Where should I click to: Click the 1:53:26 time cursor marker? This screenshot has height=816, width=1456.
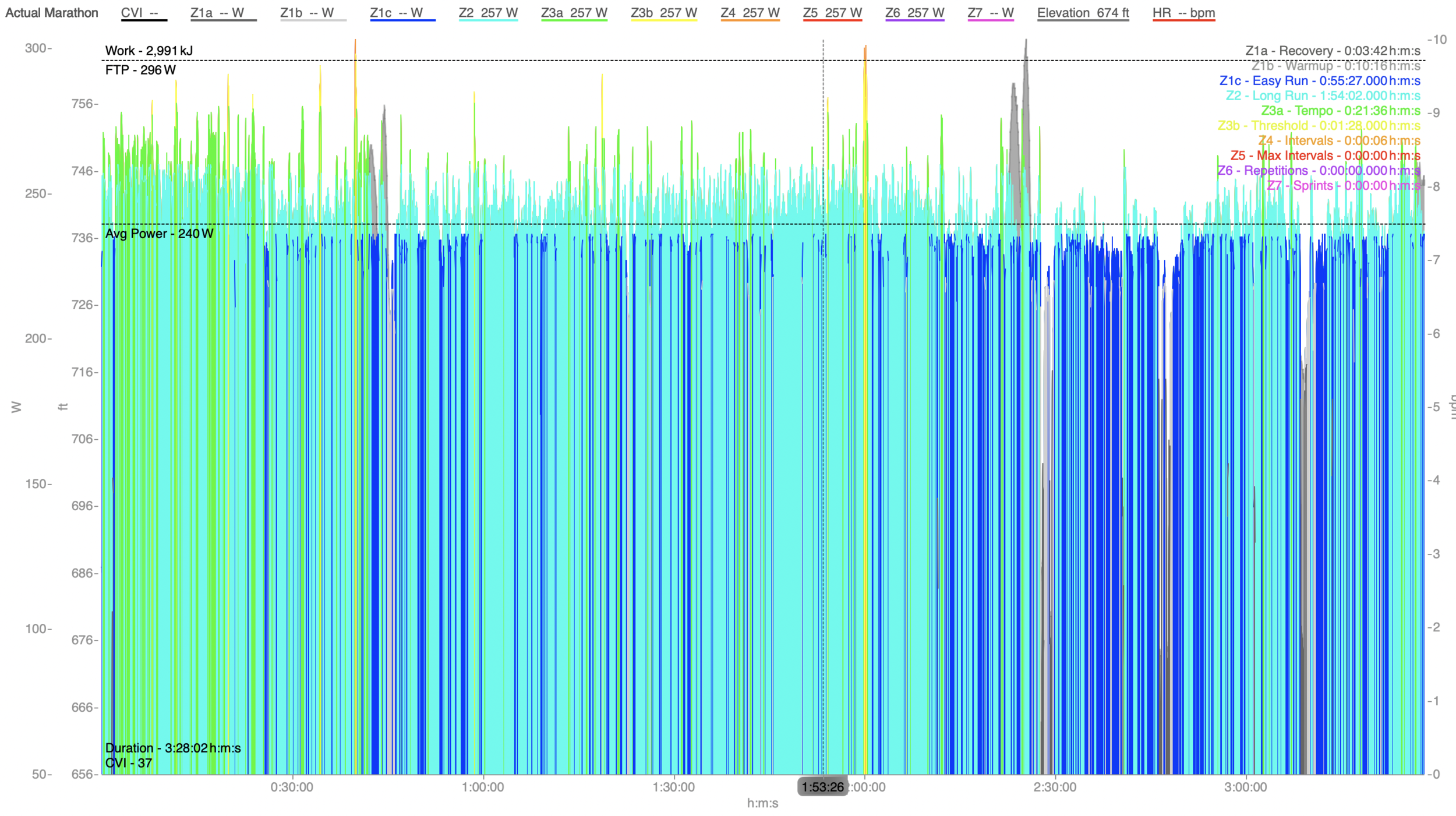[822, 787]
